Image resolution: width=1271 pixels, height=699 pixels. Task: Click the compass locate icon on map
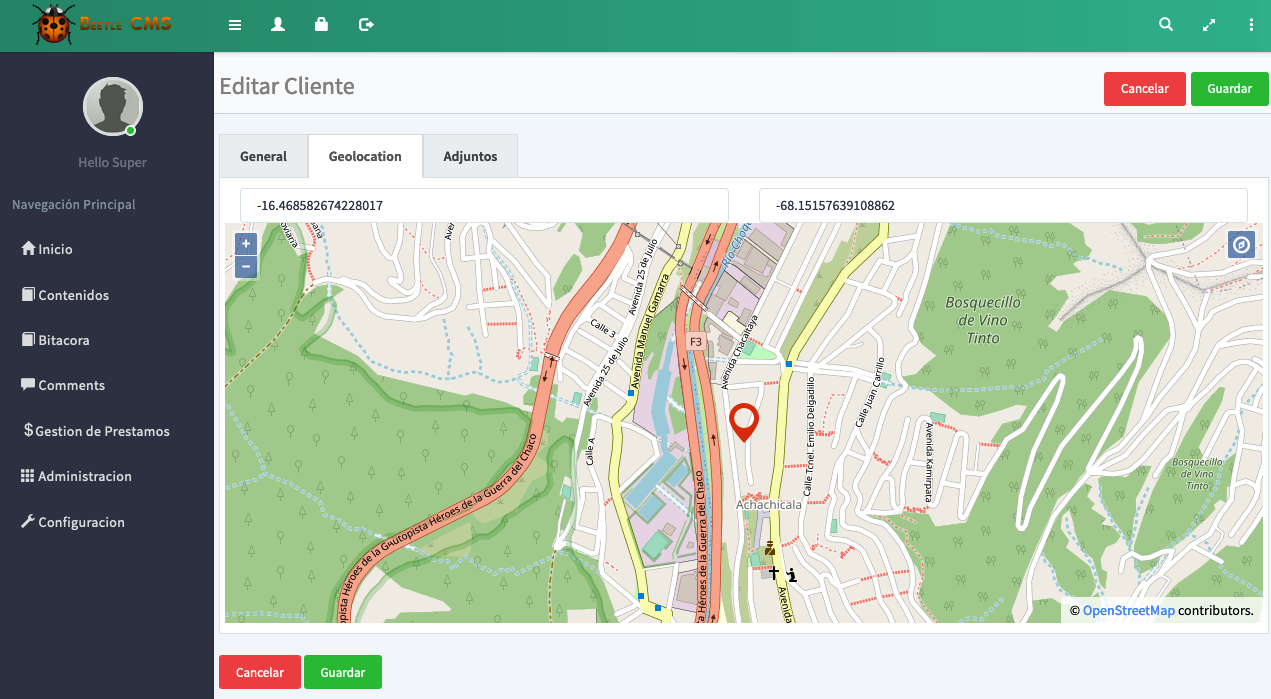click(1241, 245)
